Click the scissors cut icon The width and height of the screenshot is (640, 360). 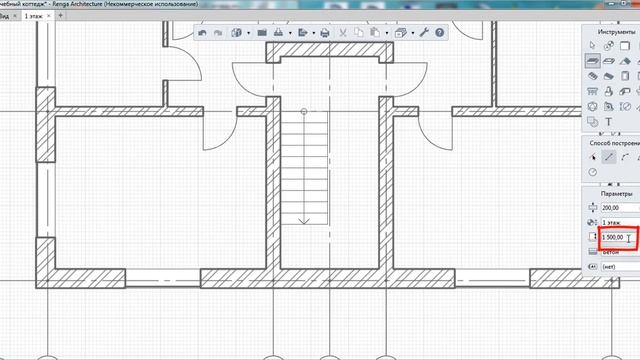(x=342, y=33)
